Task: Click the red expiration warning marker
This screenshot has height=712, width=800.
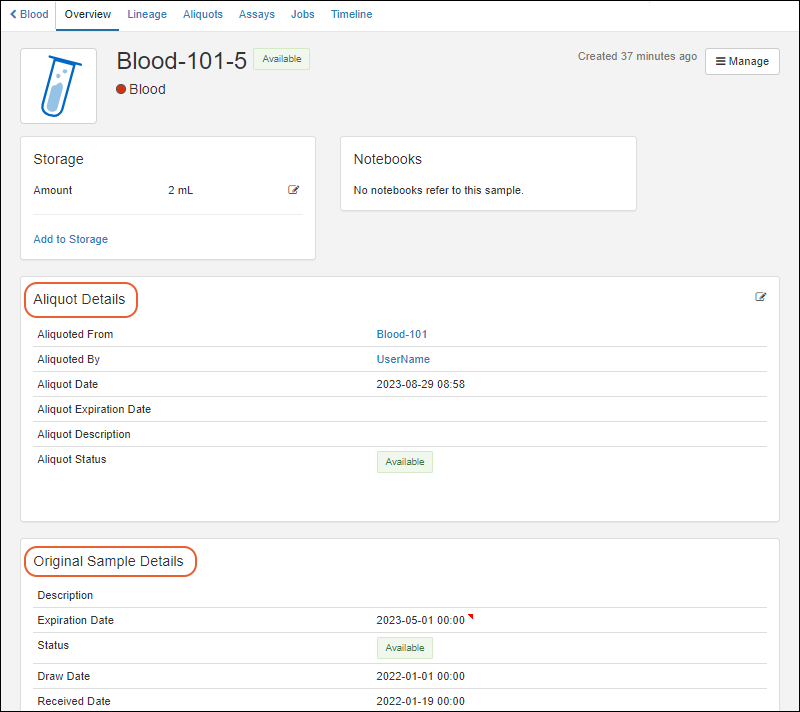Action: click(470, 617)
